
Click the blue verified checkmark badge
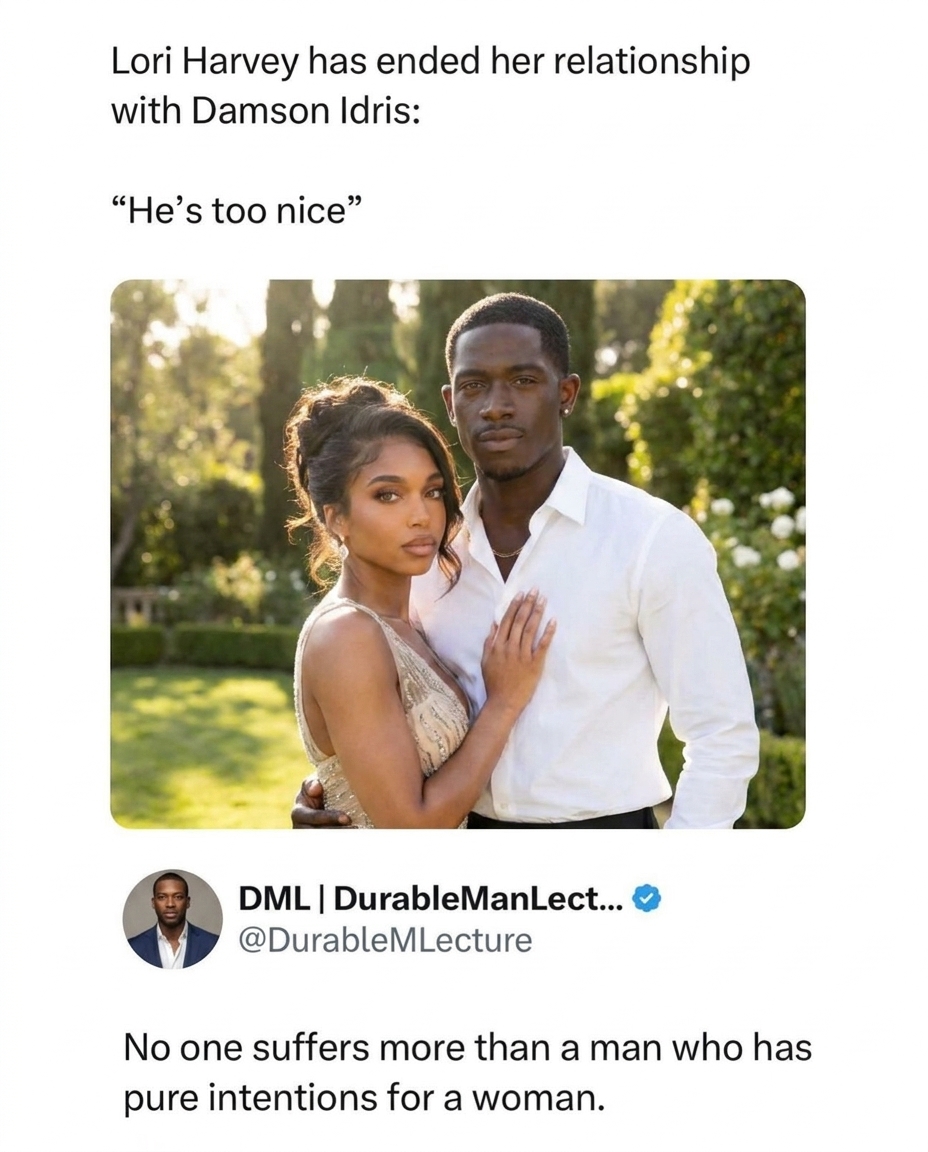(648, 900)
